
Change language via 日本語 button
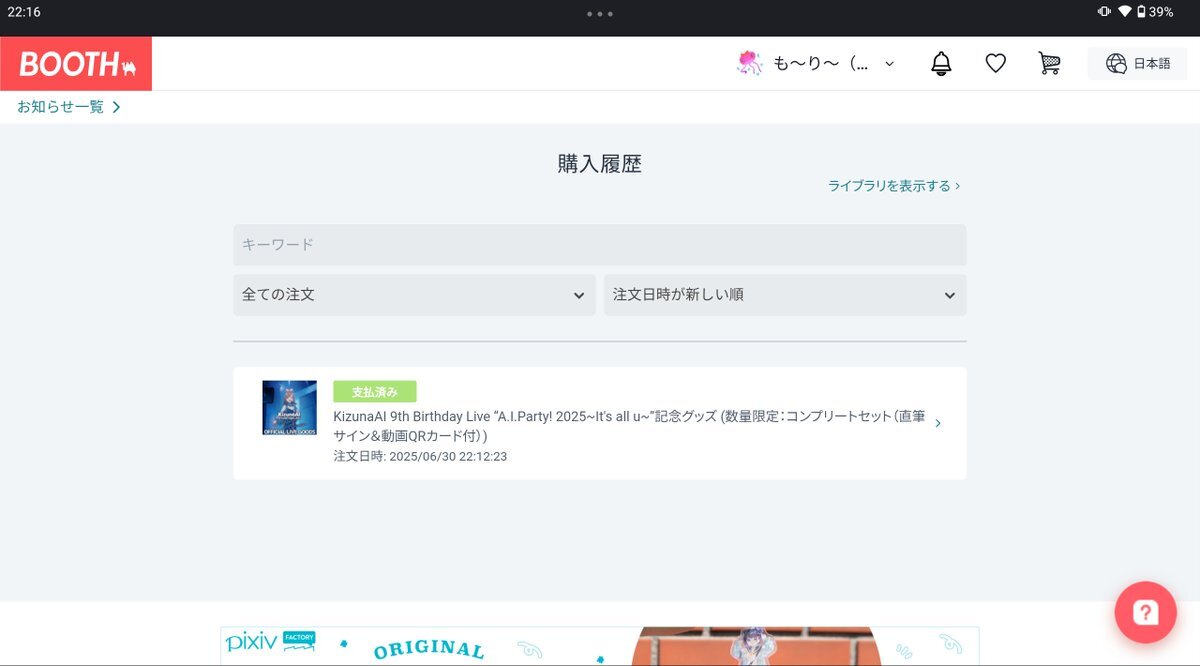point(1137,64)
